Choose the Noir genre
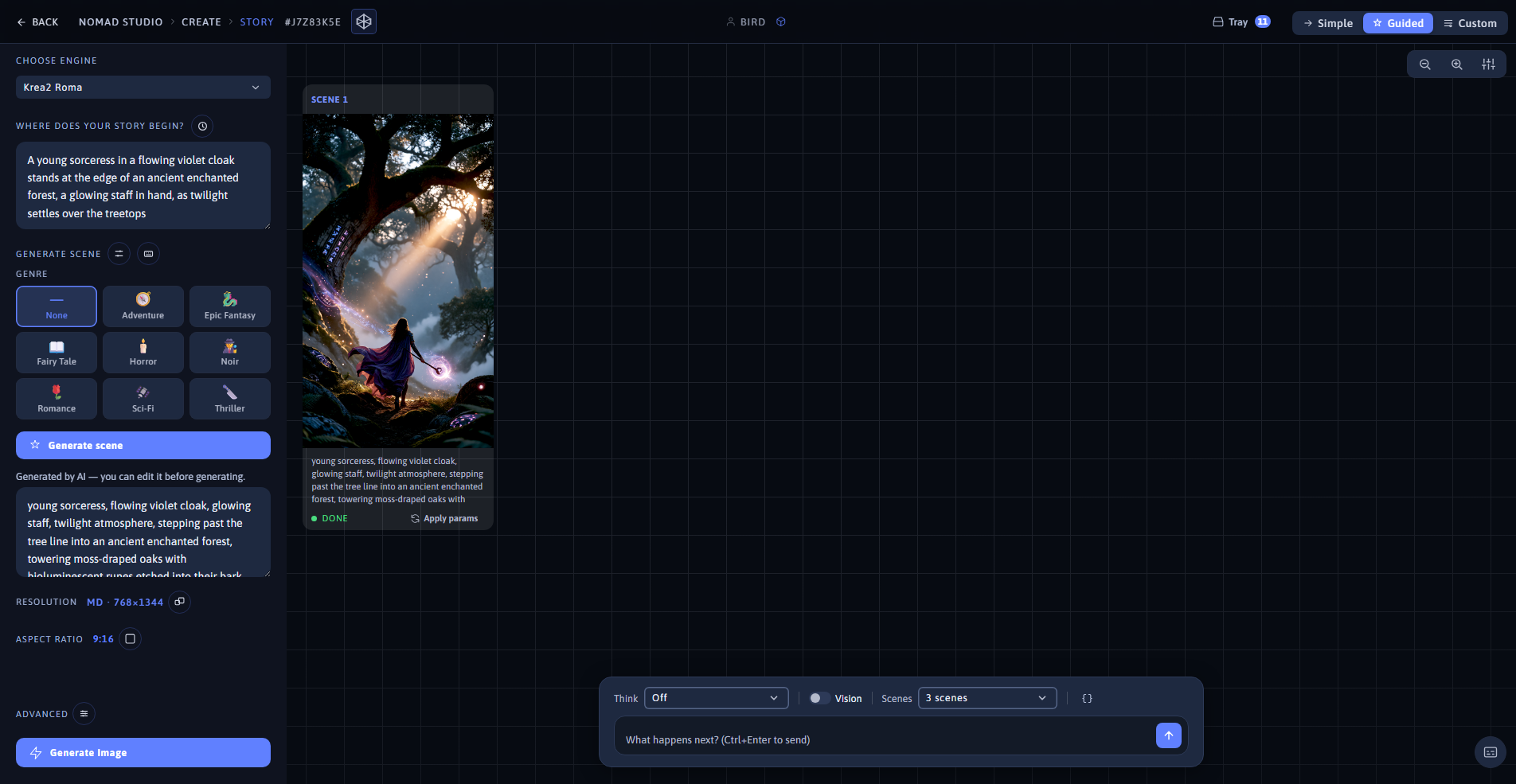This screenshot has width=1516, height=784. 230,353
